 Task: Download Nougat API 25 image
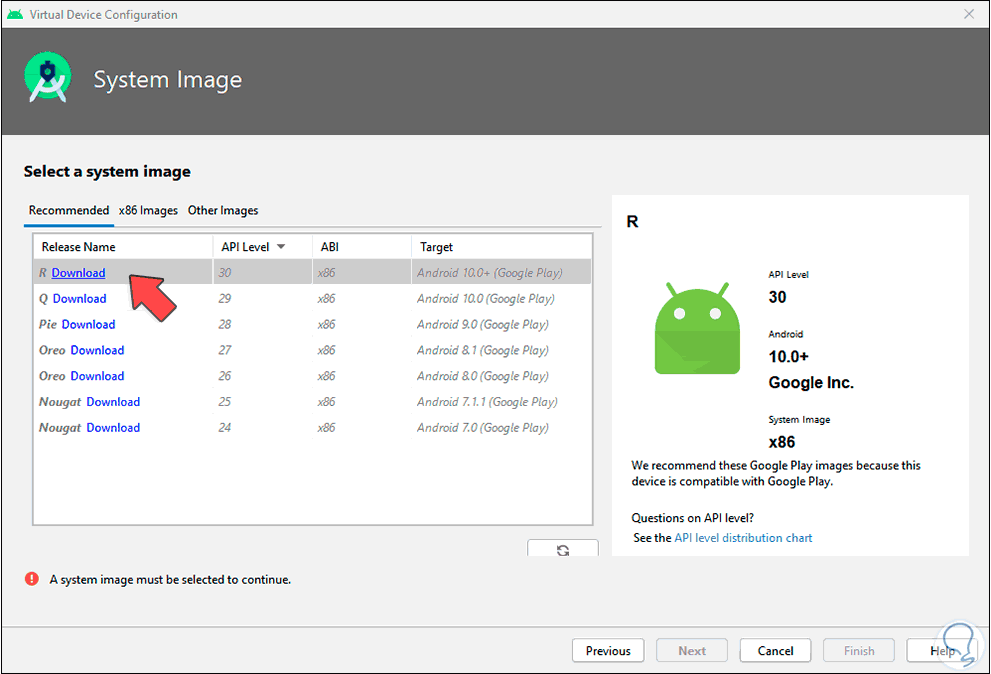[x=113, y=402]
